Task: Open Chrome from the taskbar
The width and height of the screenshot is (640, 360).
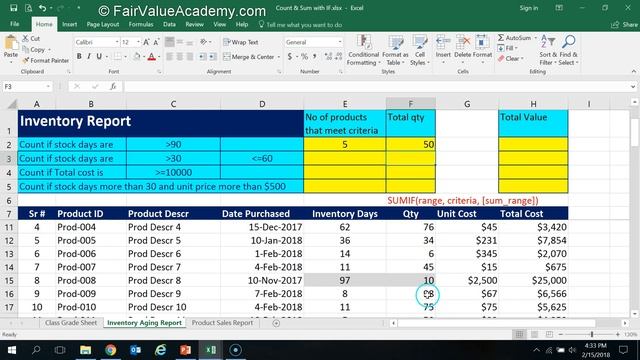Action: (110, 350)
